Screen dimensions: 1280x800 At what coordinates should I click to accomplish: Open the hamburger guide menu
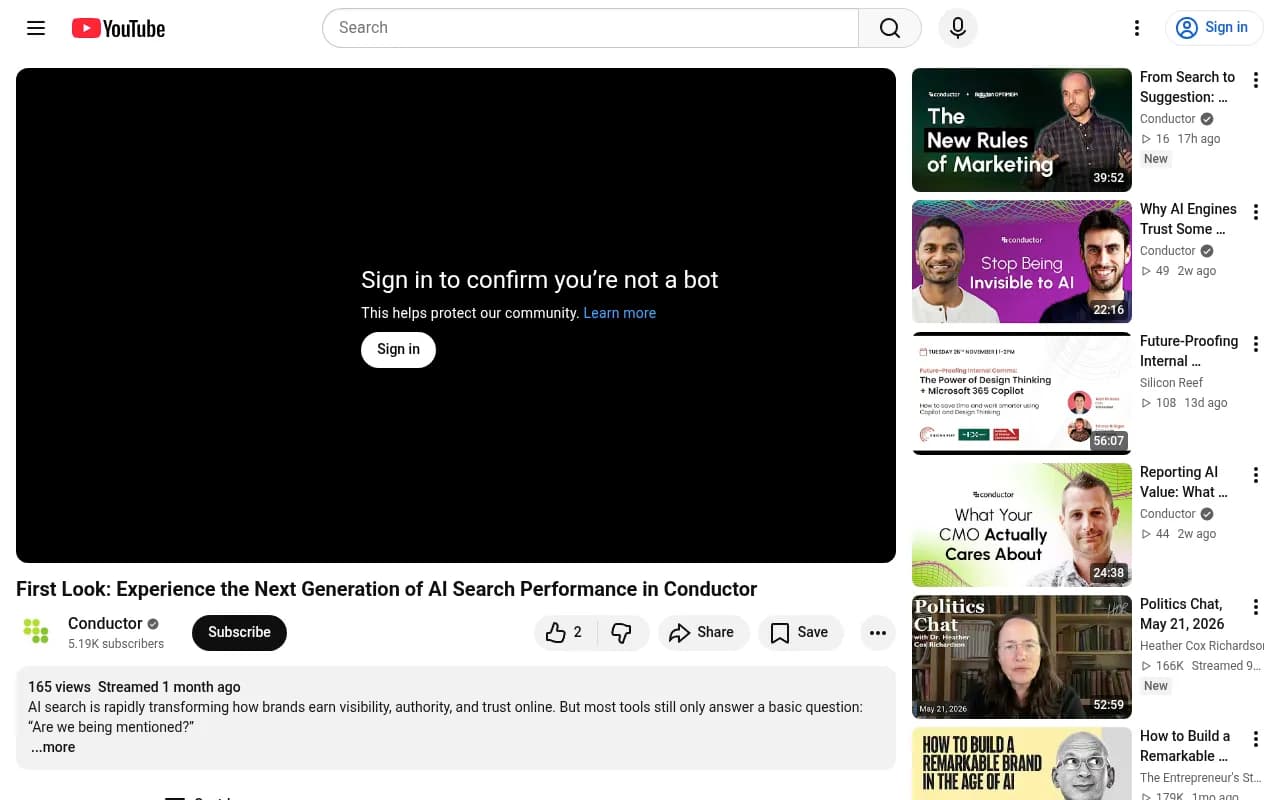(36, 28)
